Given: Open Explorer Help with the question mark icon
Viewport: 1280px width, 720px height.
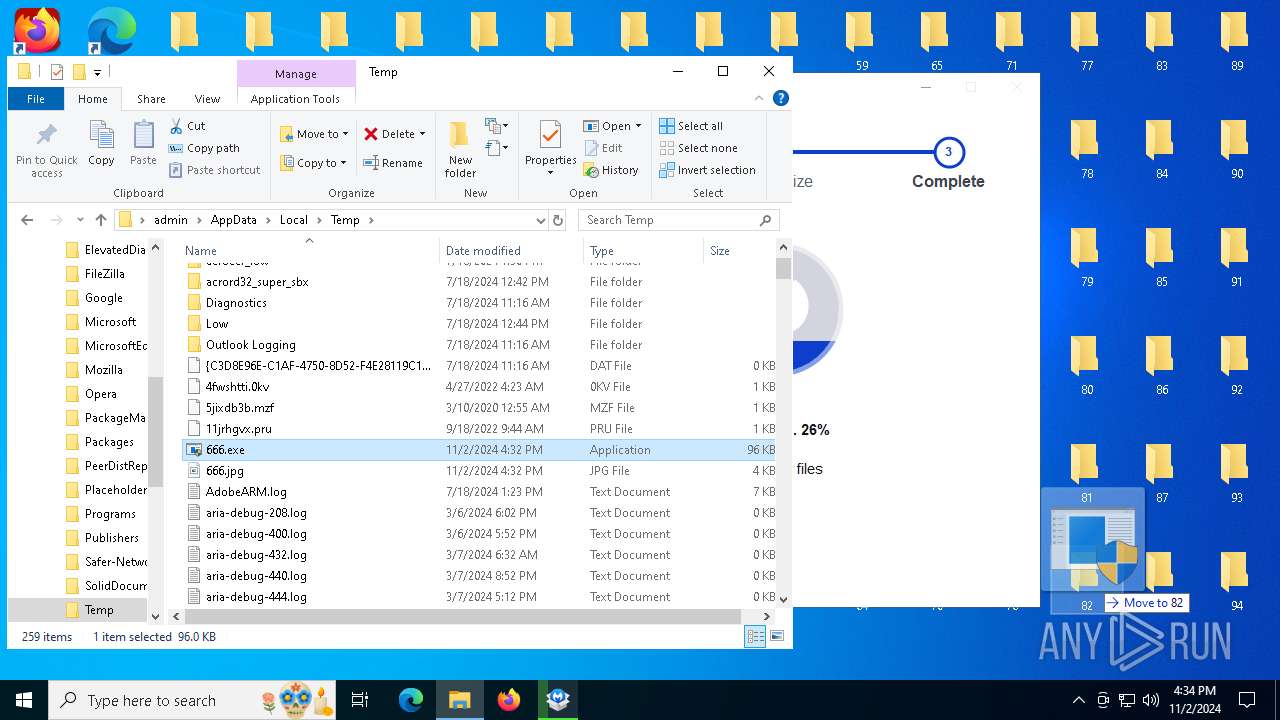Looking at the screenshot, I should click(781, 98).
